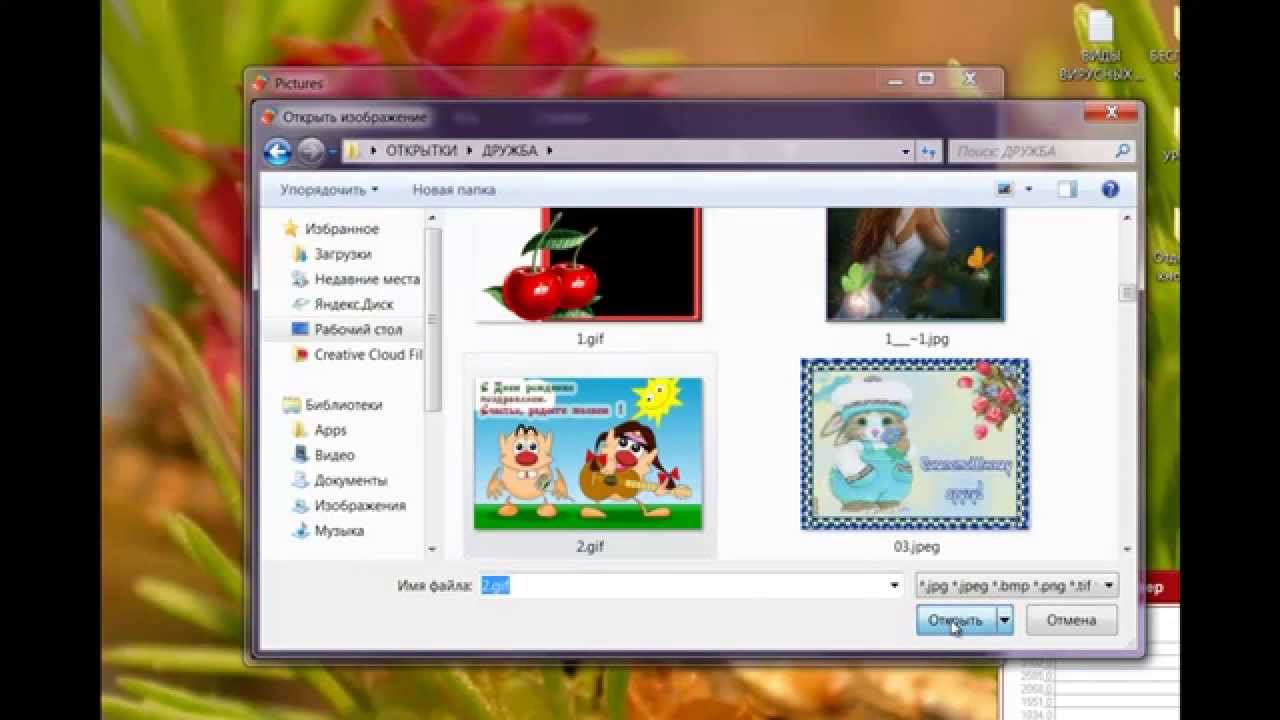Open Видео library in sidebar
This screenshot has width=1280, height=720.
(x=335, y=455)
